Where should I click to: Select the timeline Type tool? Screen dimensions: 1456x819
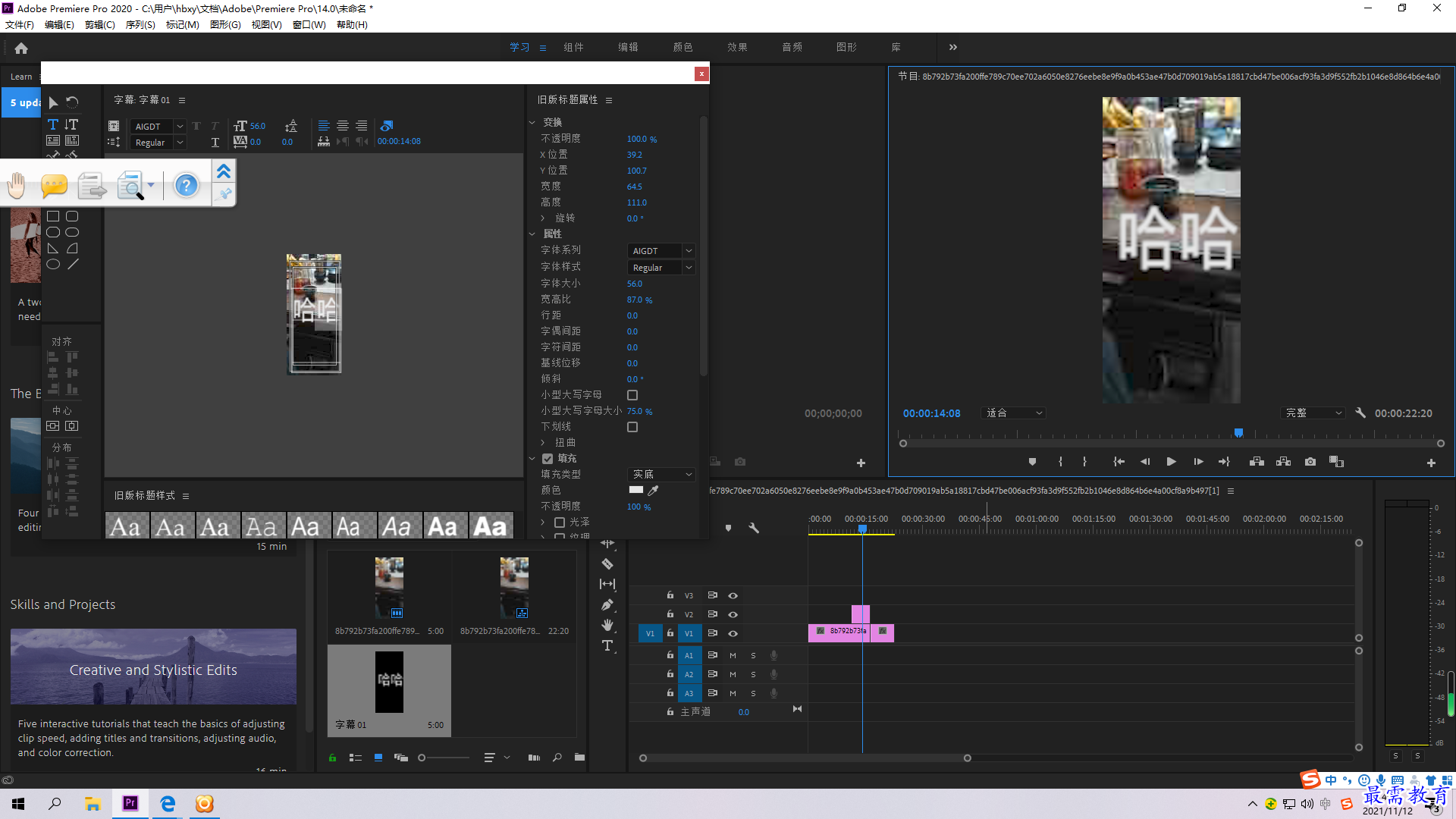607,645
